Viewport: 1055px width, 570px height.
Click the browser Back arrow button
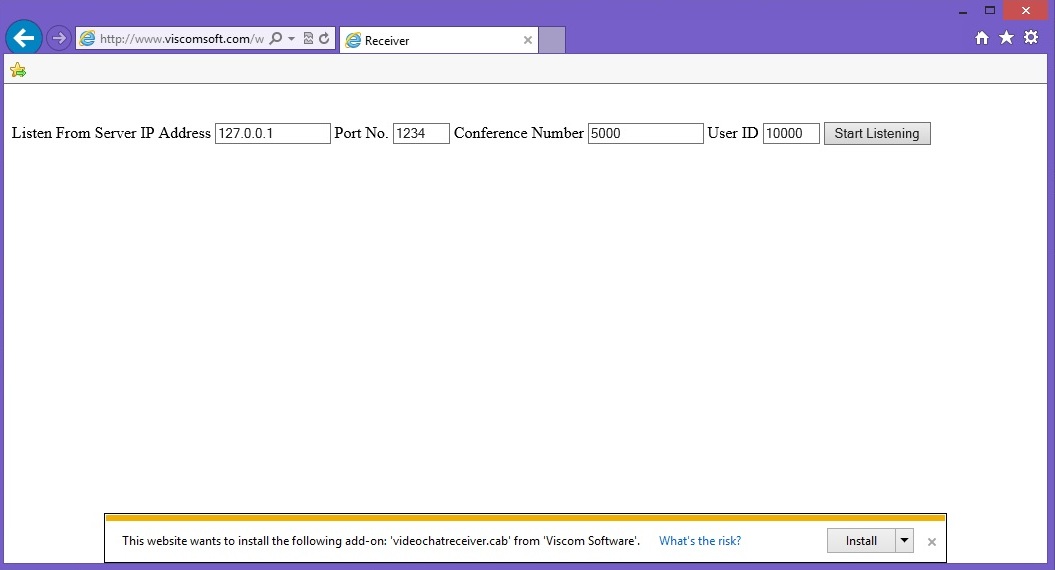point(24,39)
